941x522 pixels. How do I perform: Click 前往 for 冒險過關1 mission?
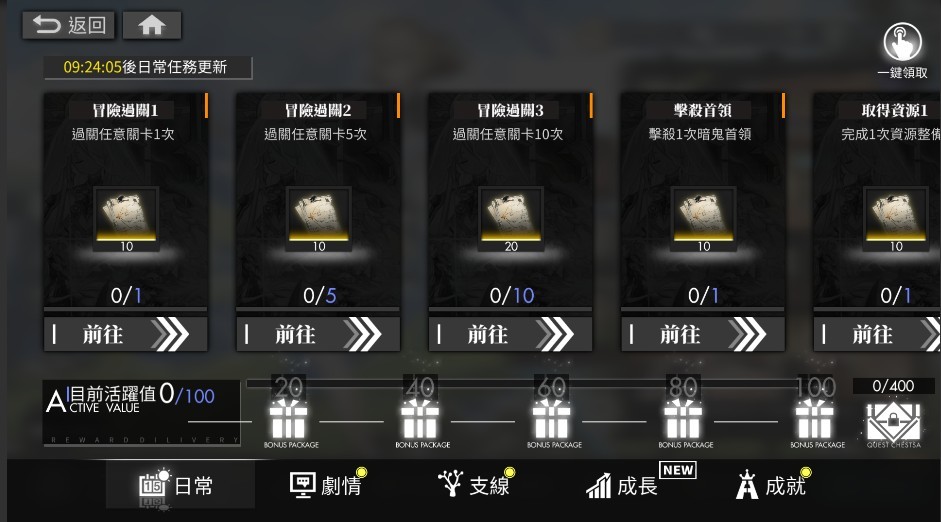pos(125,334)
